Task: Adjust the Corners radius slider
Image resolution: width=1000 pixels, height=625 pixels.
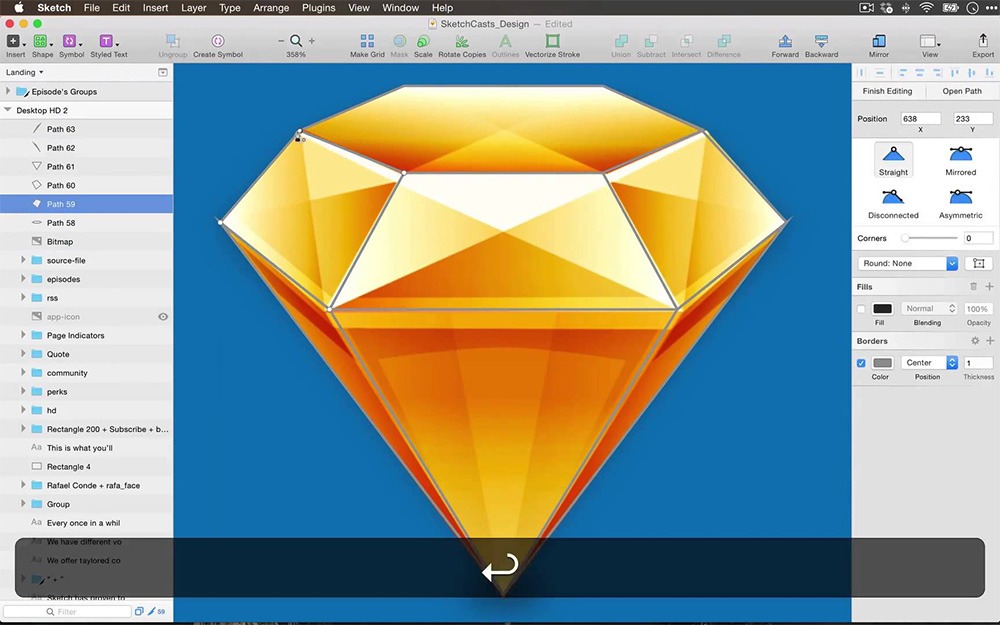Action: point(928,238)
